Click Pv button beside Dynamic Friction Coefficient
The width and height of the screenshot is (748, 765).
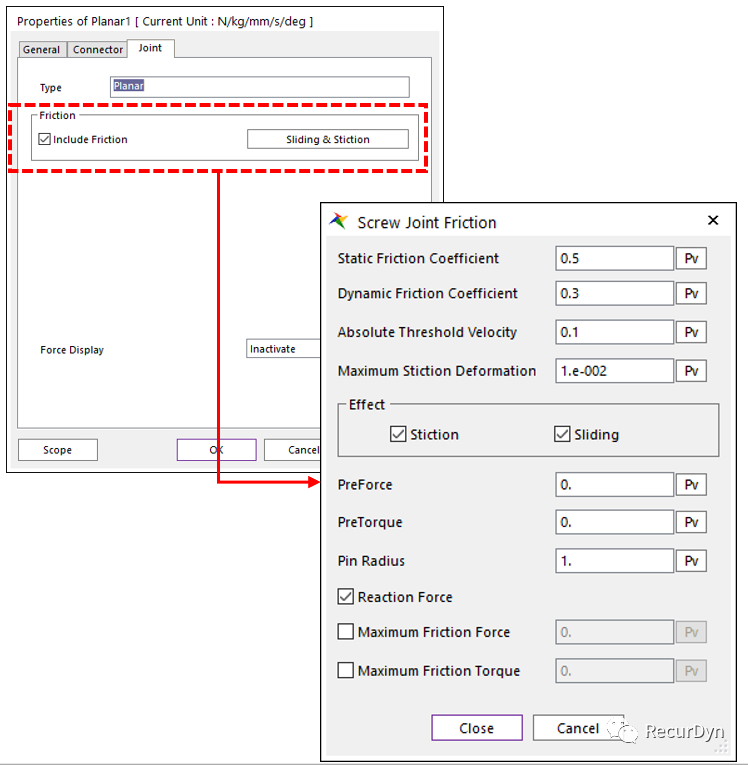pyautogui.click(x=690, y=294)
